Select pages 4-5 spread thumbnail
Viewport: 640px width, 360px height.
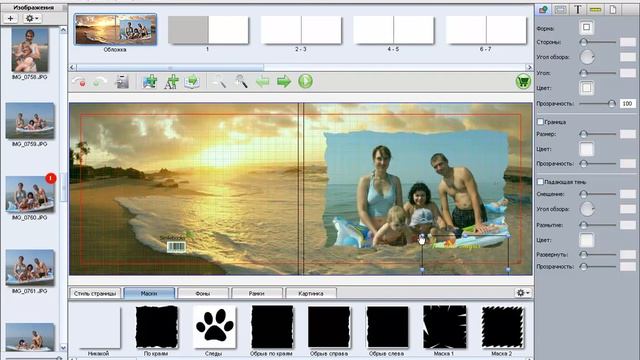pyautogui.click(x=393, y=30)
